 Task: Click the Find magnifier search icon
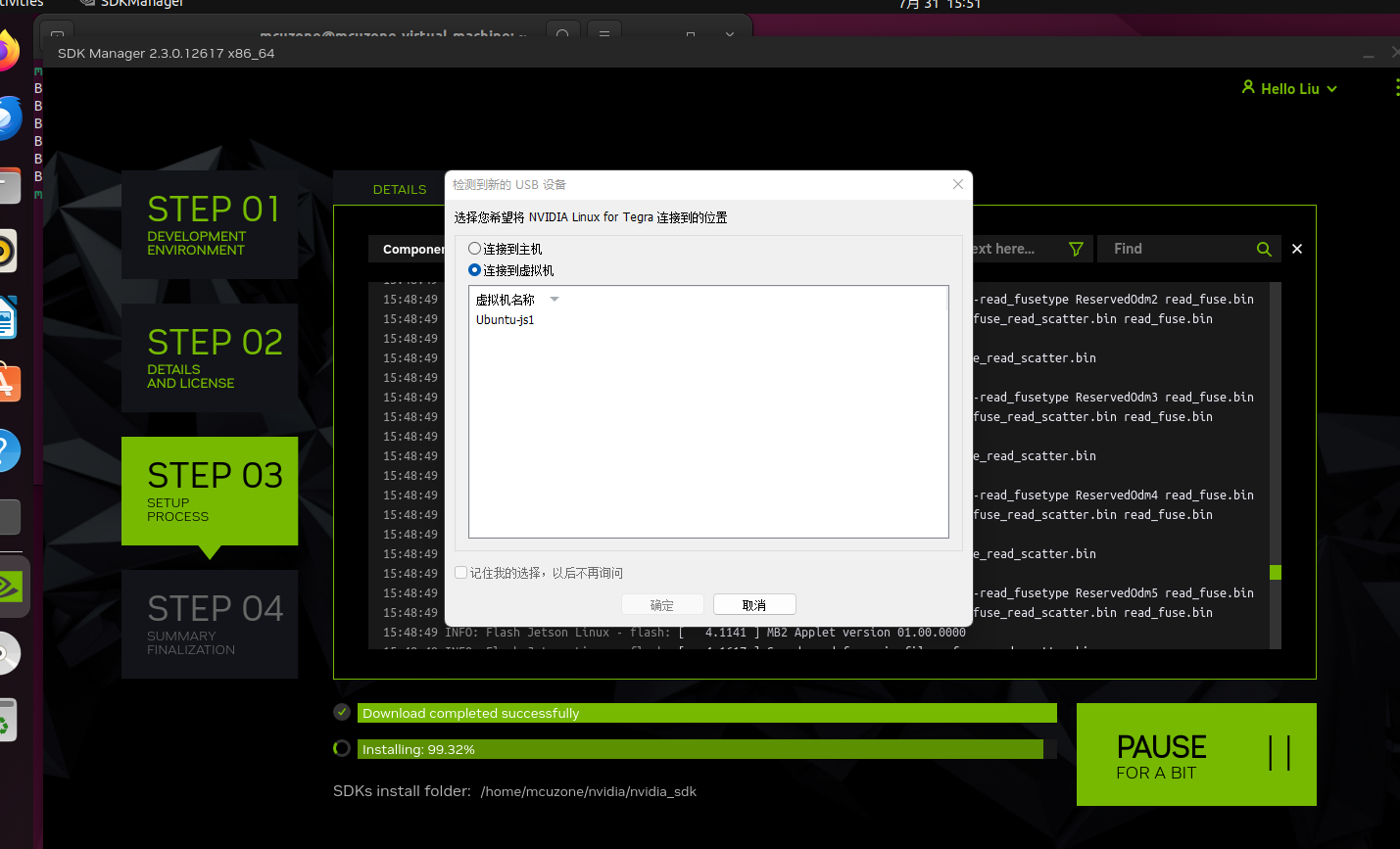pos(1264,249)
